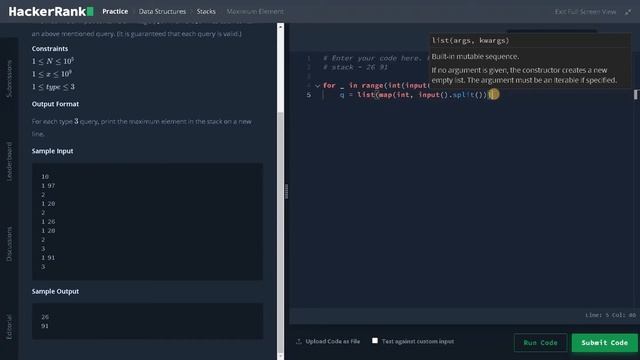Click the Sample Output heading
This screenshot has width=640, height=360.
(x=56, y=291)
